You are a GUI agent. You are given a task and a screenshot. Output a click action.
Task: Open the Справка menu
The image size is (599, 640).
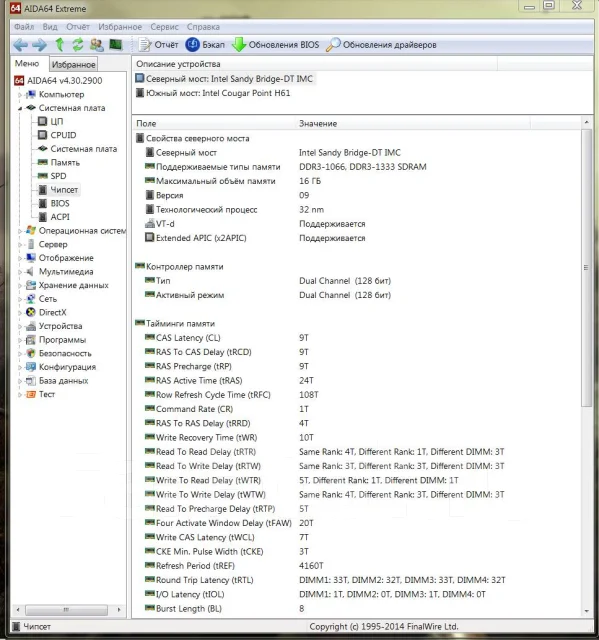(x=203, y=27)
